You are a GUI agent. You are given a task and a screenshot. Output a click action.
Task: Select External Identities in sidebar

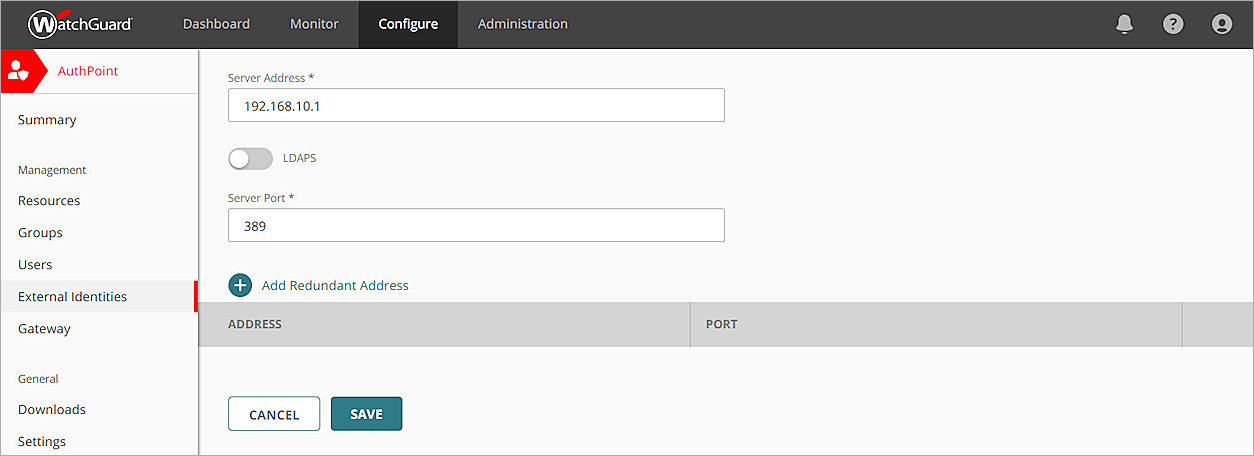coord(72,296)
